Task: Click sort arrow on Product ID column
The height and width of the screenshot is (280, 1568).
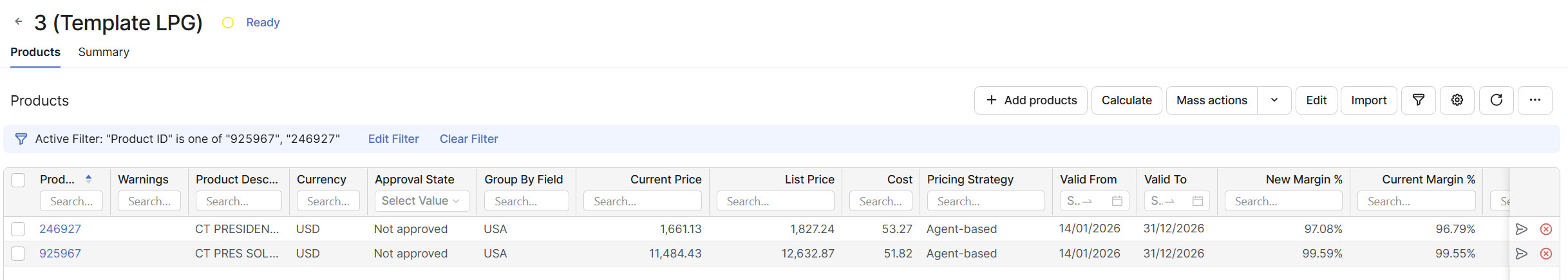Action: point(88,179)
